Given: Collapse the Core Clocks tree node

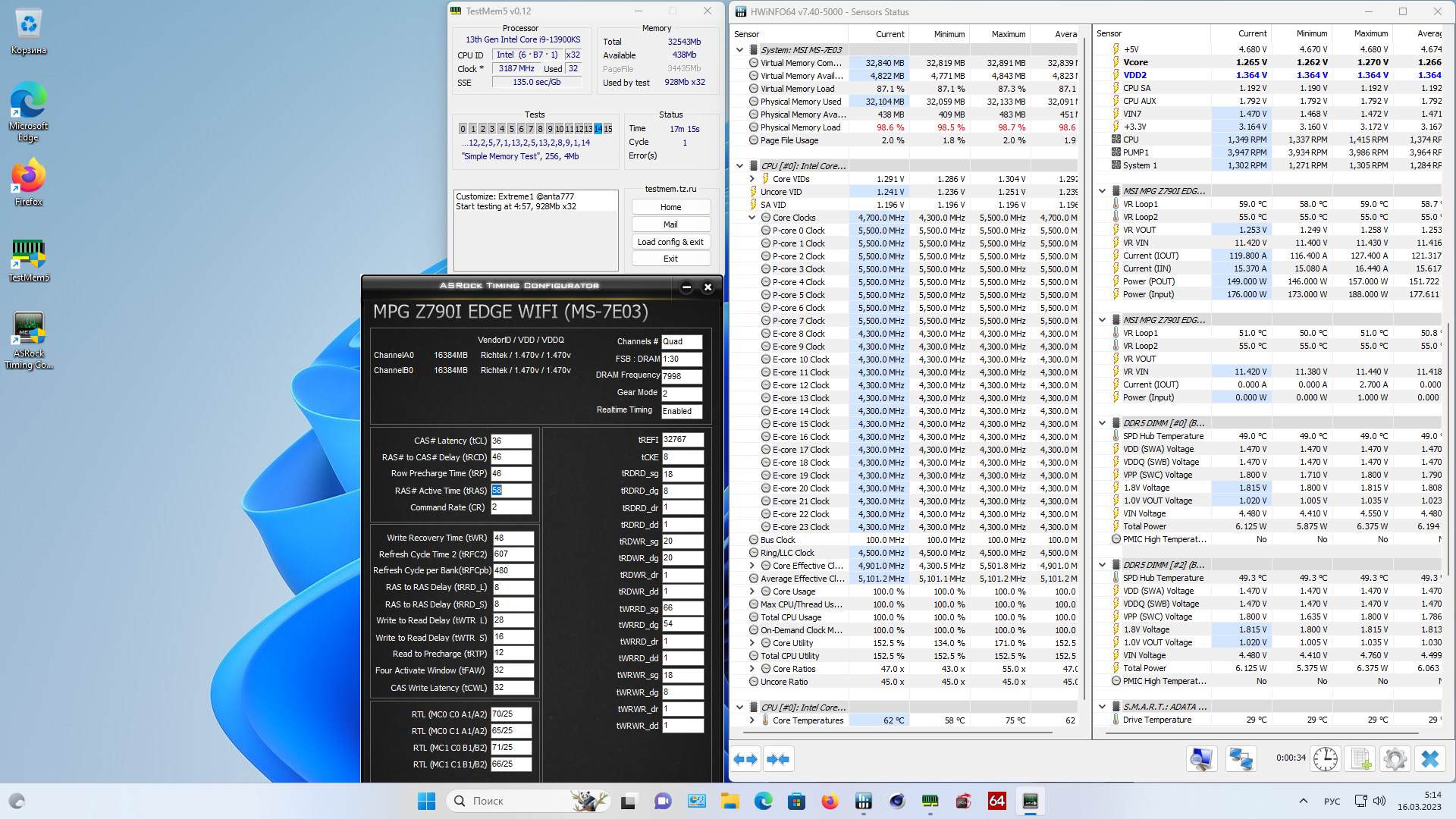Looking at the screenshot, I should point(752,218).
